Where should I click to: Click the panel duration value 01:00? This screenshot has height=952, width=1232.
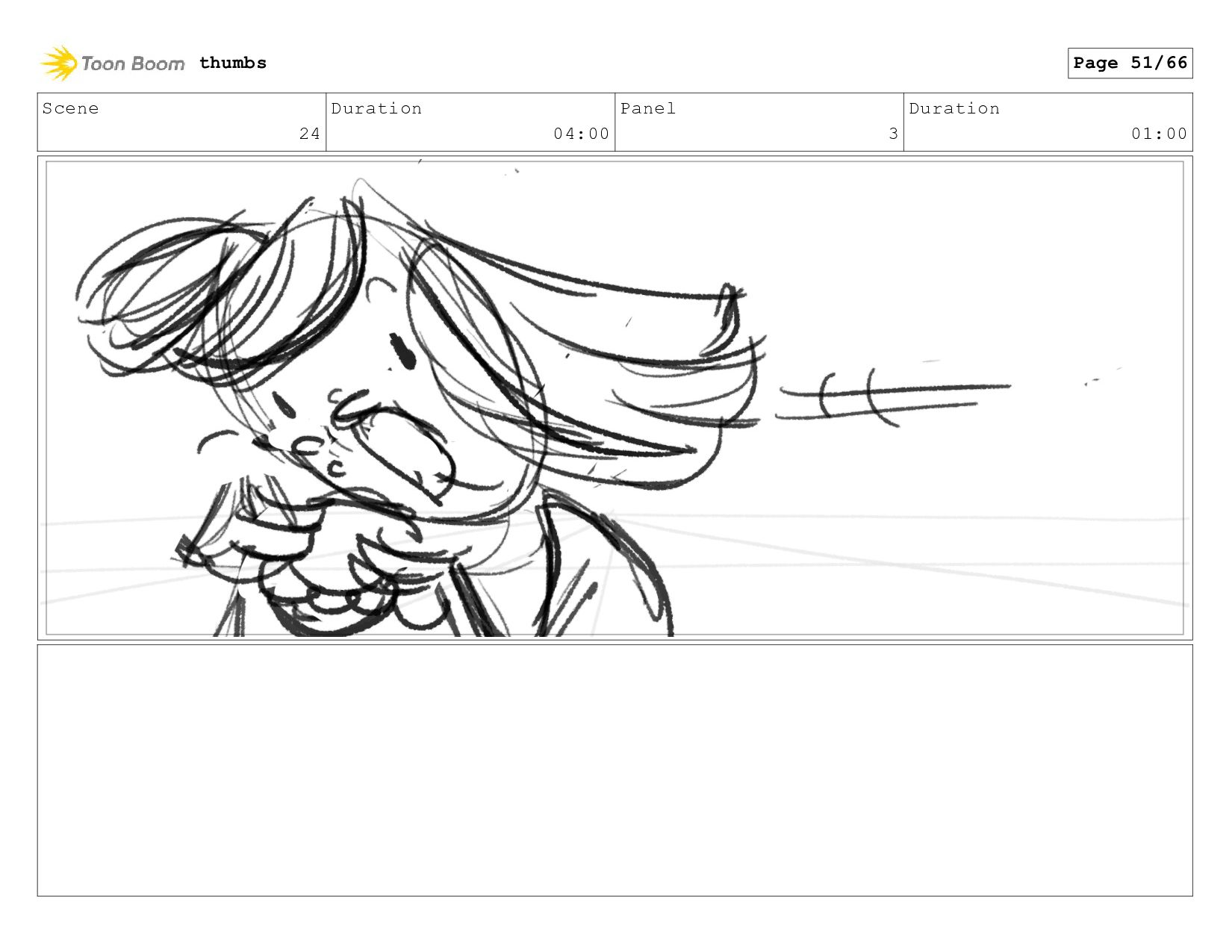click(x=1159, y=134)
